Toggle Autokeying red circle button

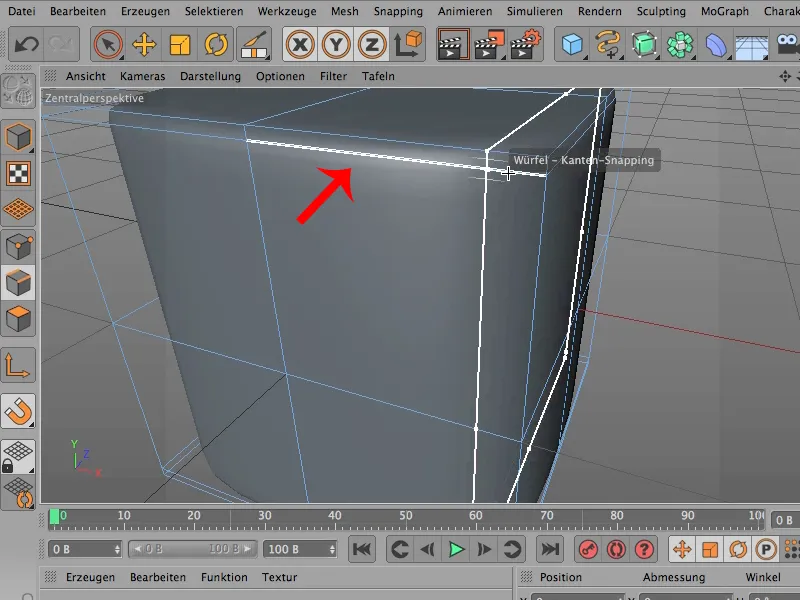[x=616, y=549]
